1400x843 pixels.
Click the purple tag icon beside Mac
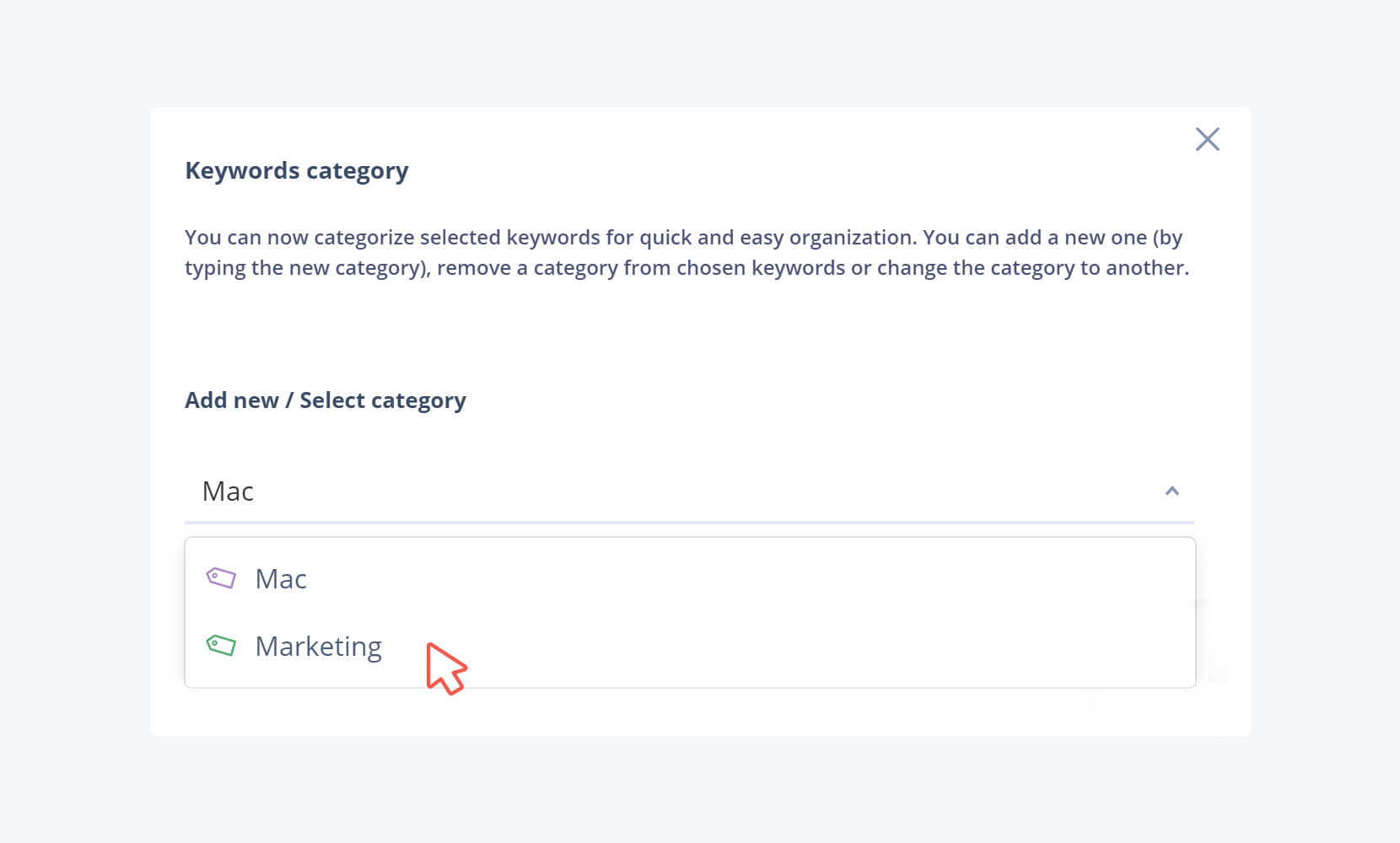click(x=221, y=578)
